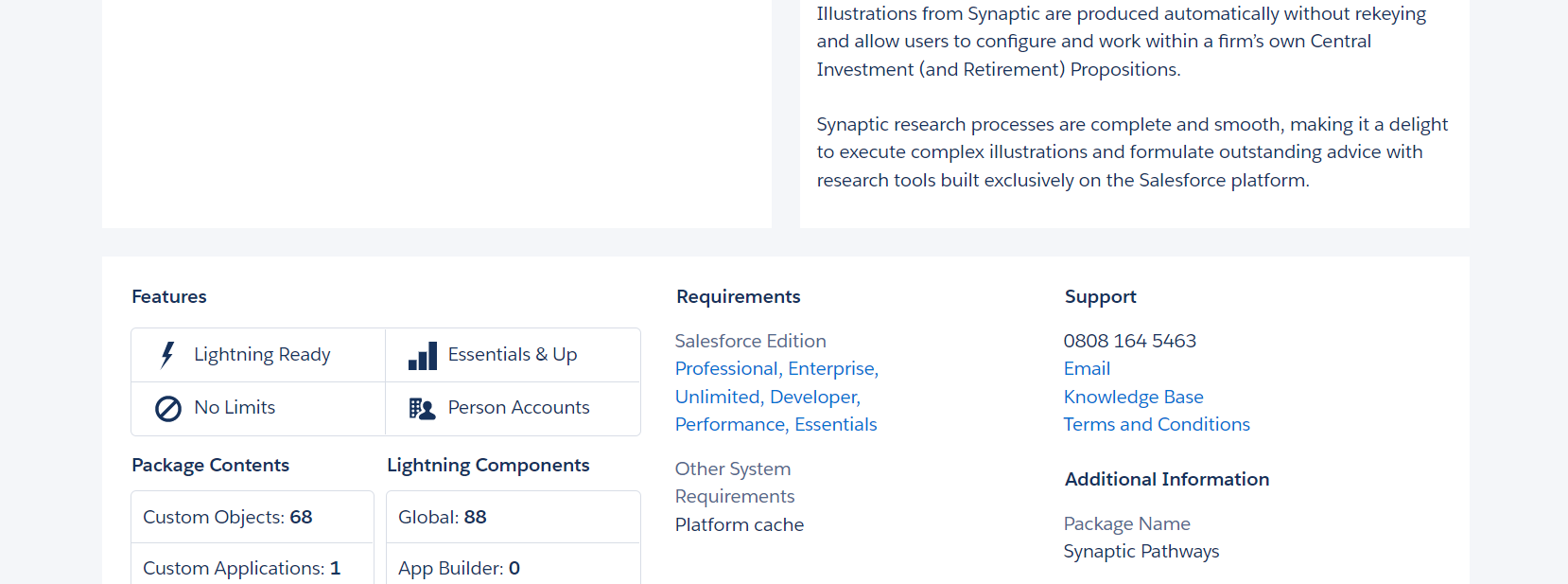Select the Essentials edition link
The width and height of the screenshot is (1568, 584).
pyautogui.click(x=836, y=425)
